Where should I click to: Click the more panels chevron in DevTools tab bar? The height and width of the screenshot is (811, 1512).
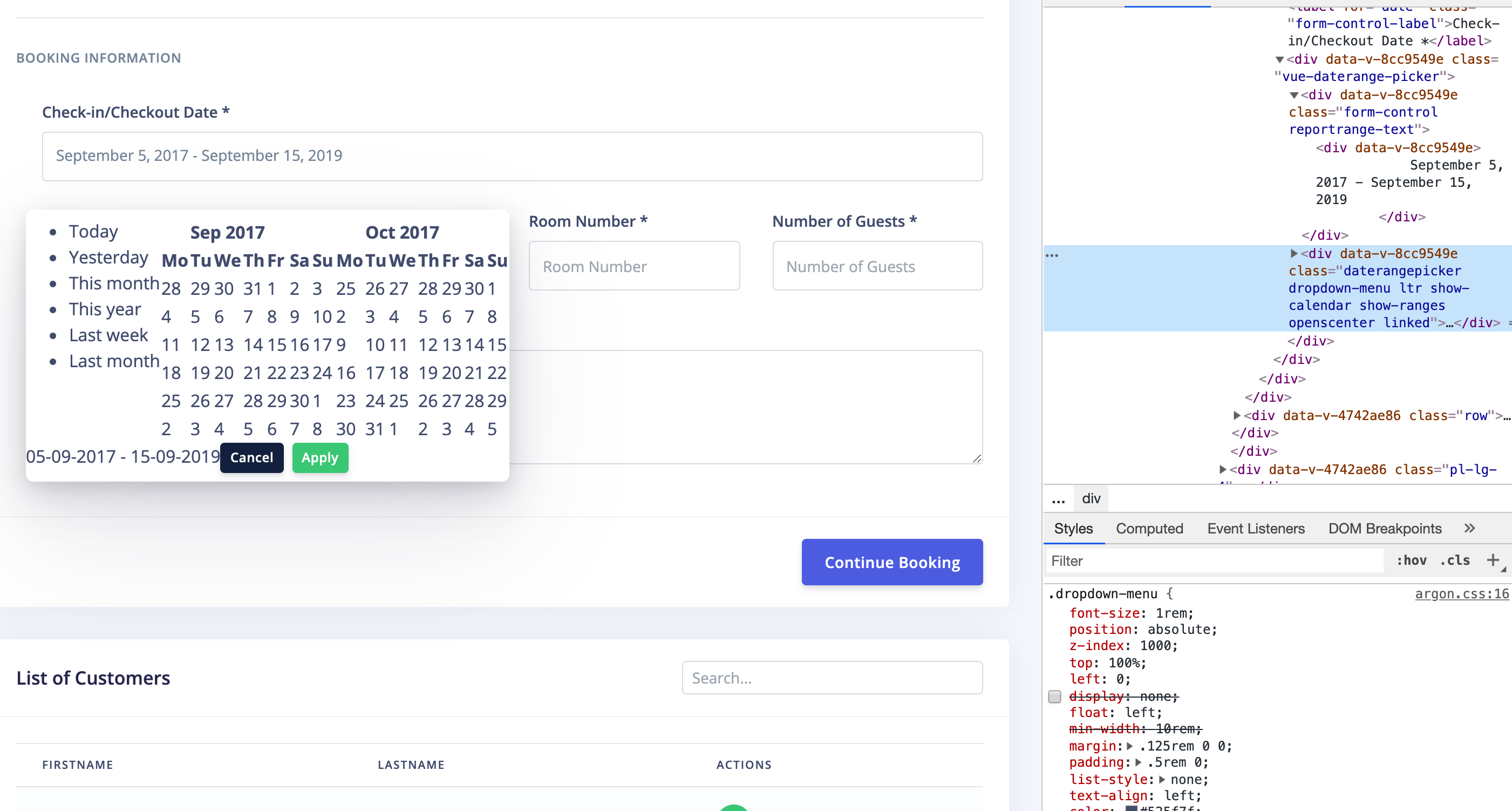click(x=1470, y=528)
